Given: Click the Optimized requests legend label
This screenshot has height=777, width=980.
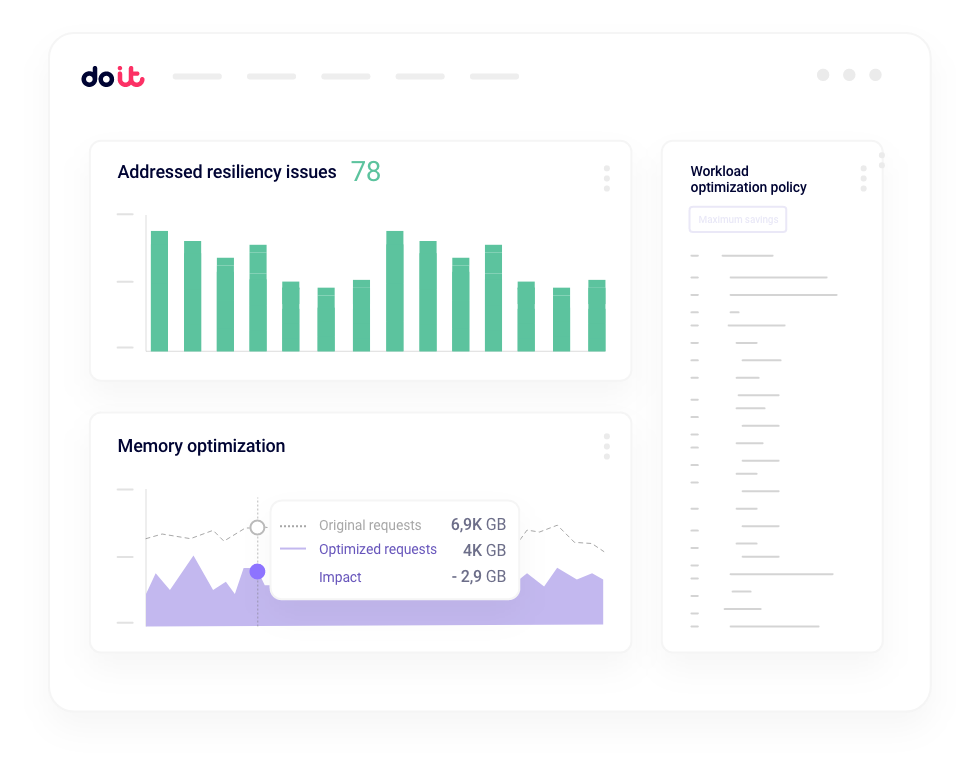Looking at the screenshot, I should (x=377, y=549).
